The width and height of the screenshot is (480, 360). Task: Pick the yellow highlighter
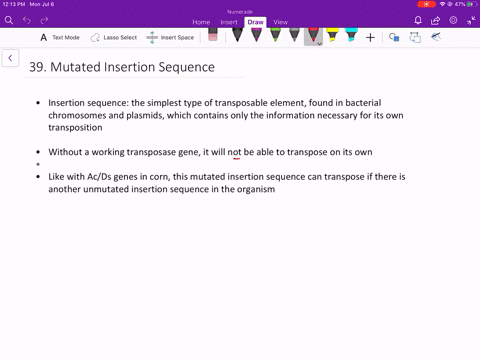(332, 35)
